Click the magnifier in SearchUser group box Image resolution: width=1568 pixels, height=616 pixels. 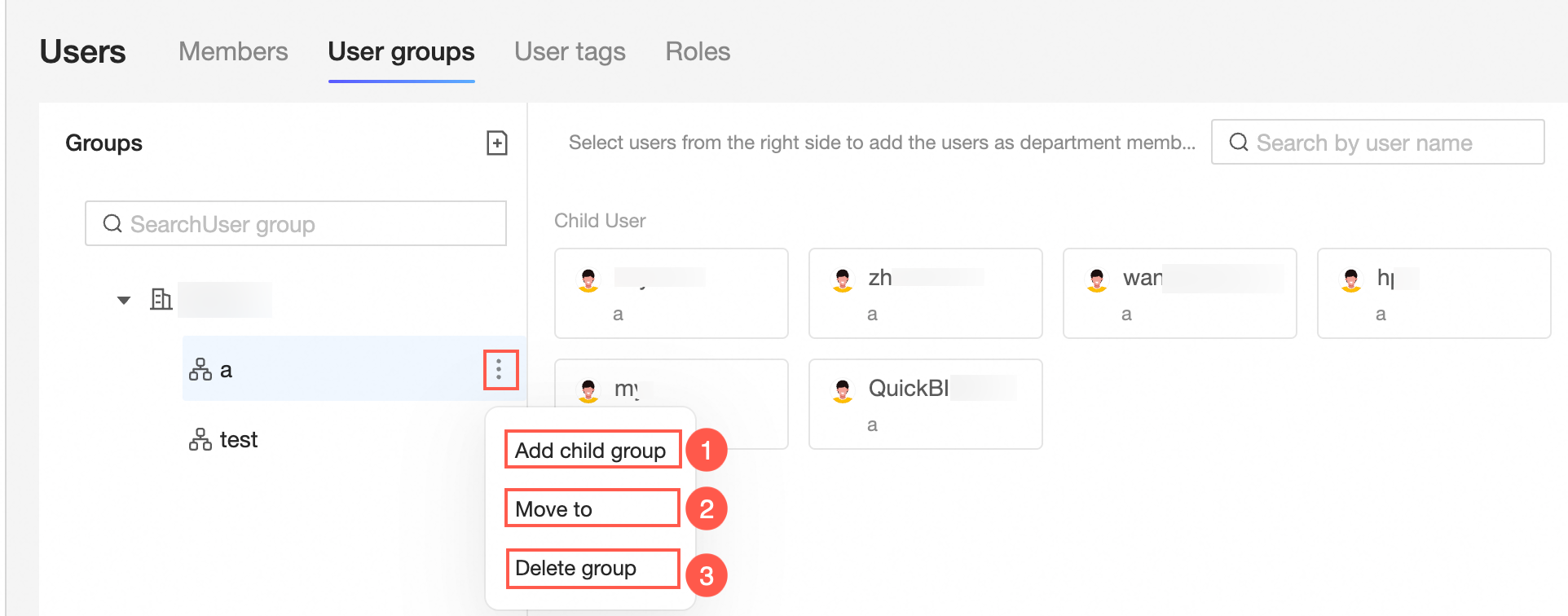tap(112, 224)
